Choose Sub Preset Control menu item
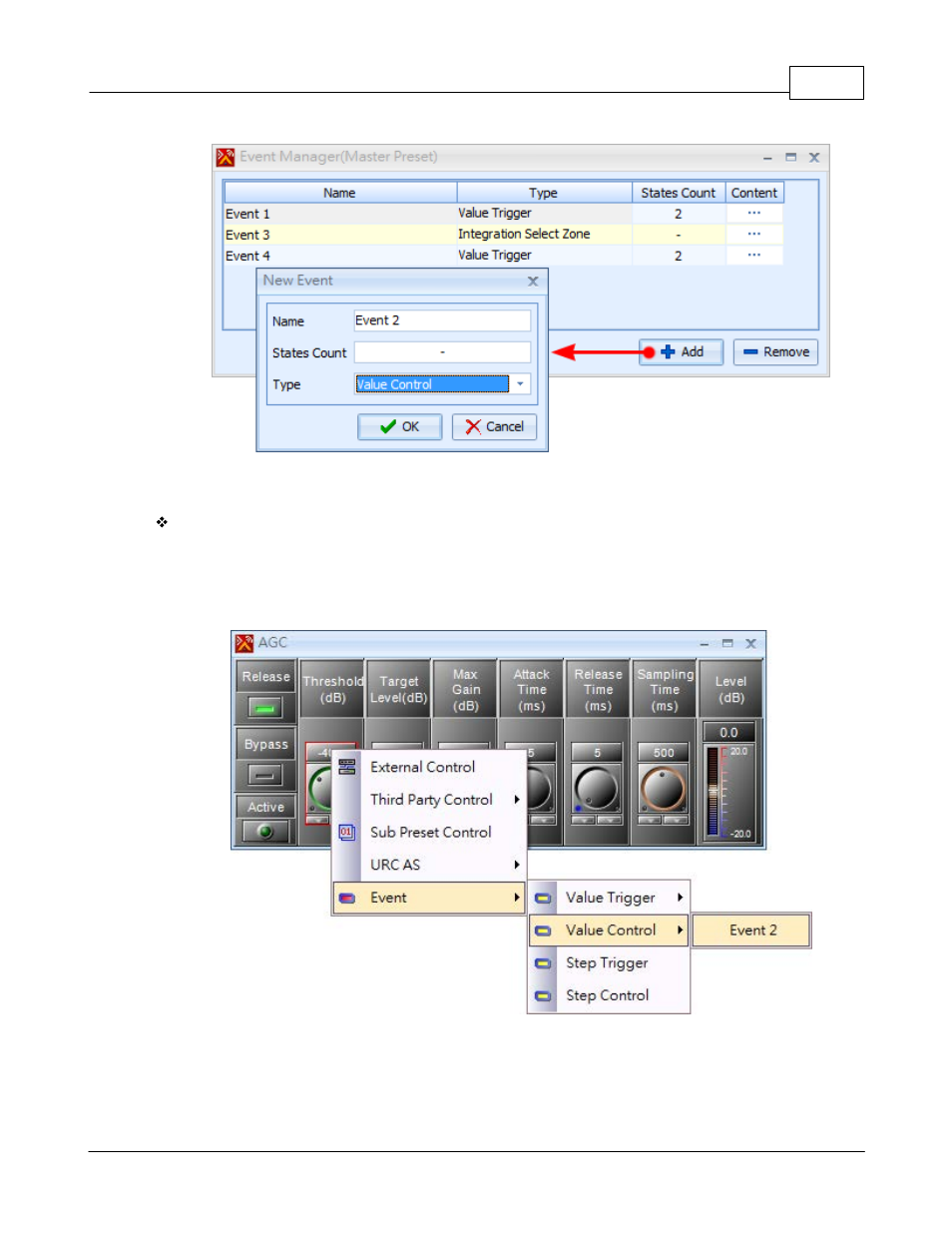This screenshot has height=1233, width=952. pos(429,832)
